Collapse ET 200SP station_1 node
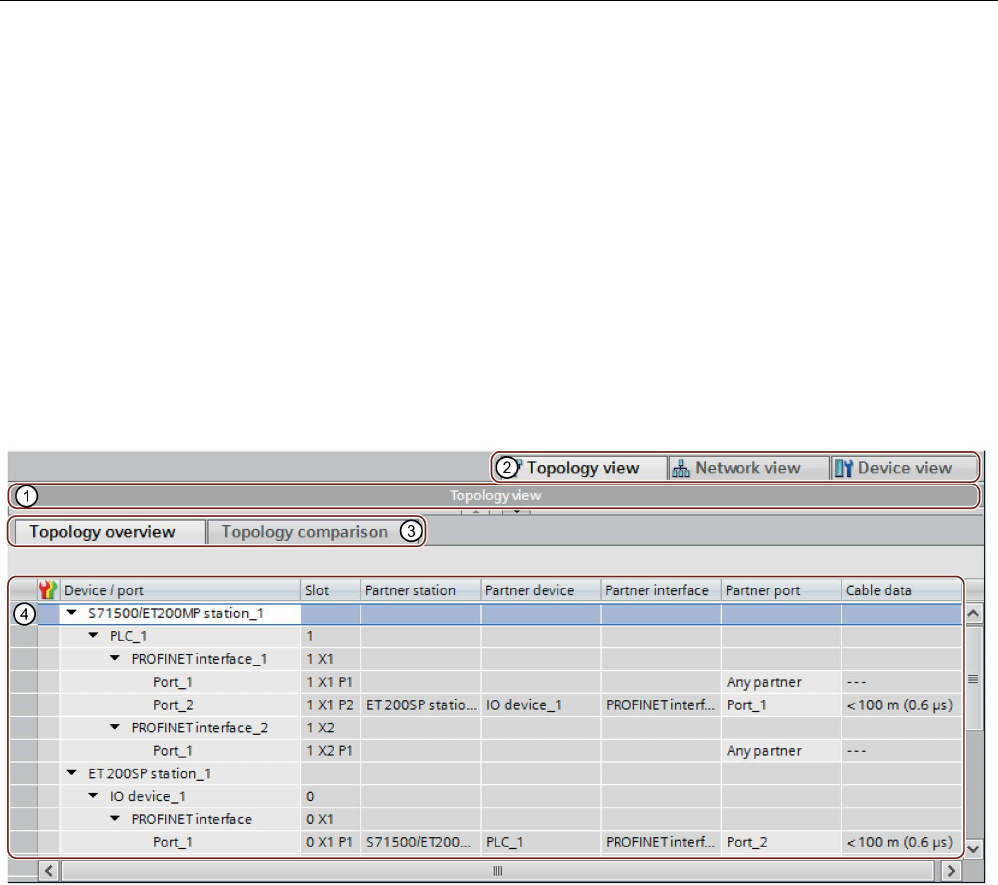Image resolution: width=998 pixels, height=885 pixels. pos(72,773)
